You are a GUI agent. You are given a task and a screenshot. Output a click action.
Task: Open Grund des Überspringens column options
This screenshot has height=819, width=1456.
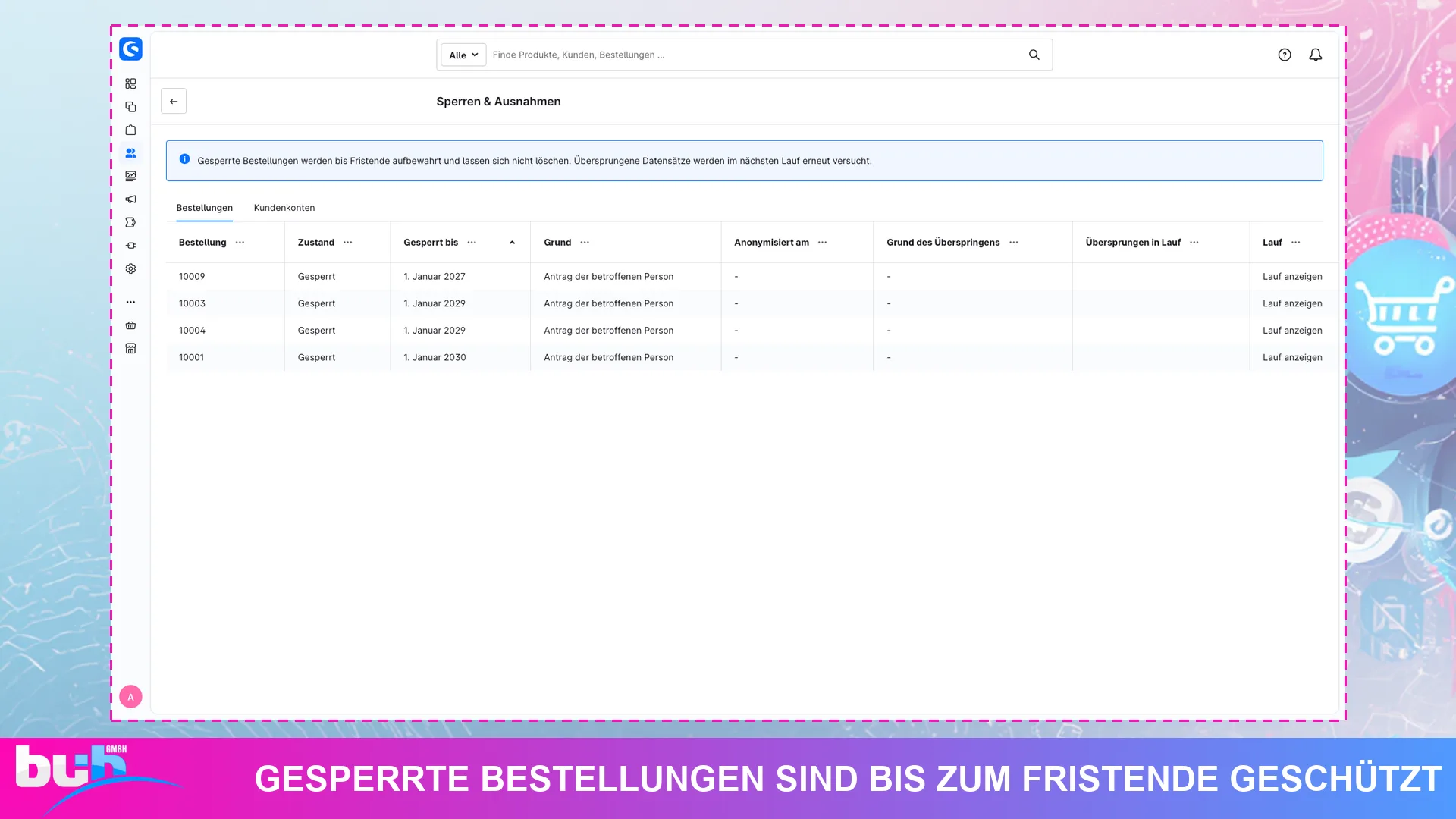1014,243
